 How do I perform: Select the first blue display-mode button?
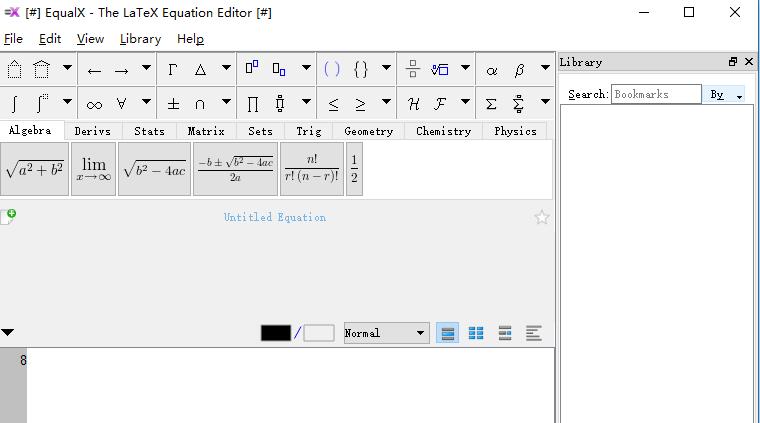click(447, 333)
